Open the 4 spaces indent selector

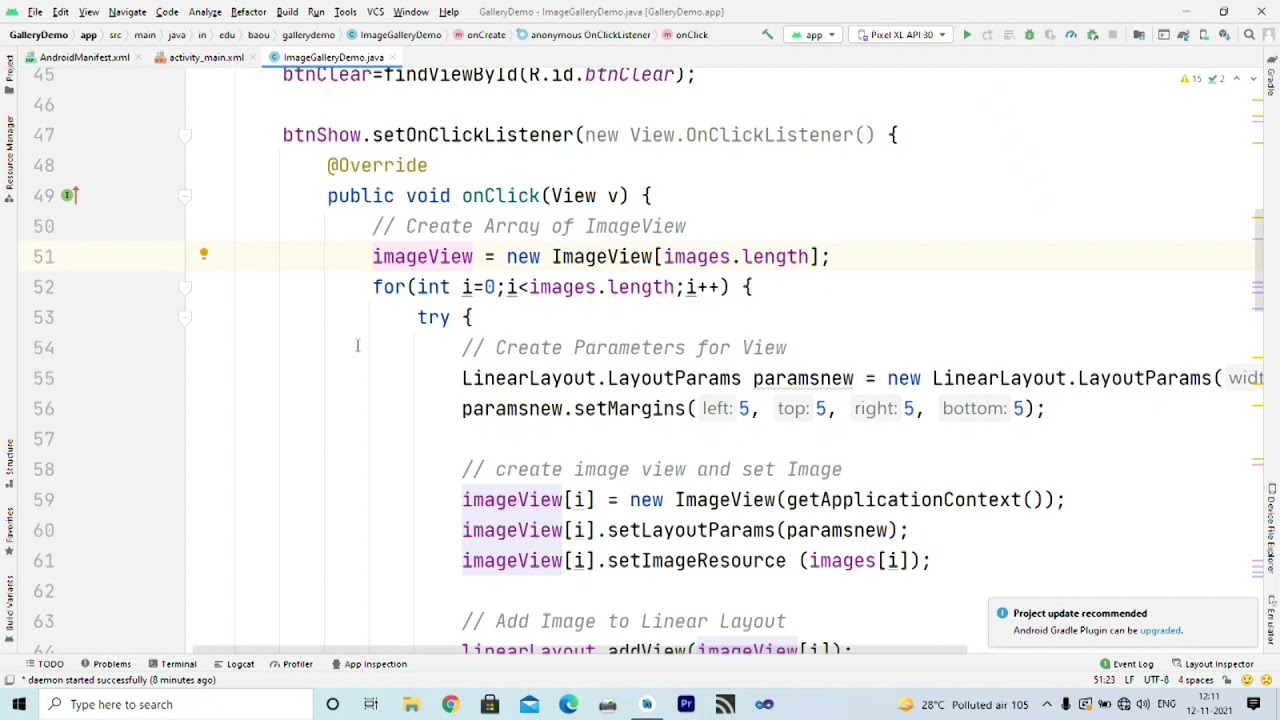pyautogui.click(x=1197, y=680)
